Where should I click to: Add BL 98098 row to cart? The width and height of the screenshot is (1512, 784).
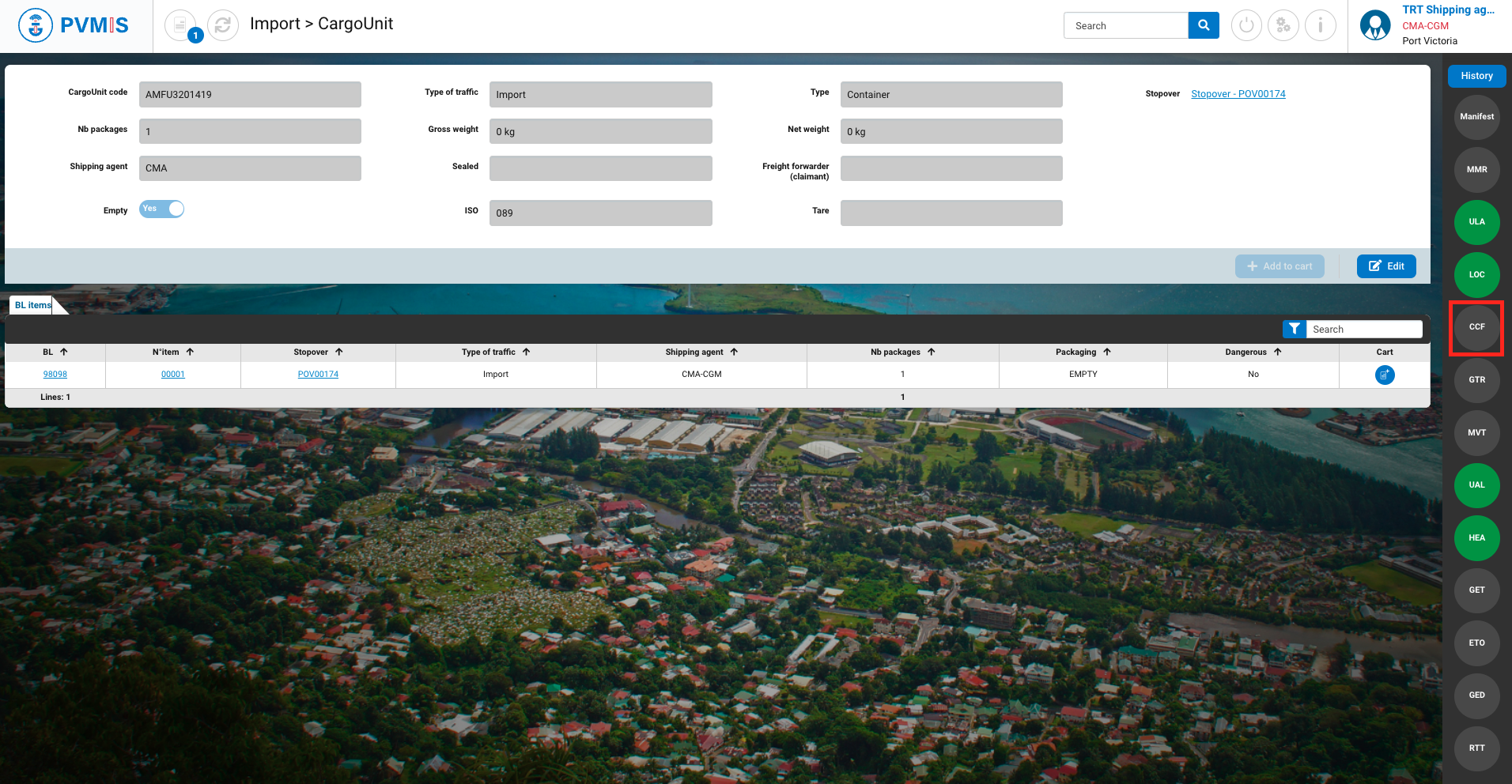point(1384,375)
